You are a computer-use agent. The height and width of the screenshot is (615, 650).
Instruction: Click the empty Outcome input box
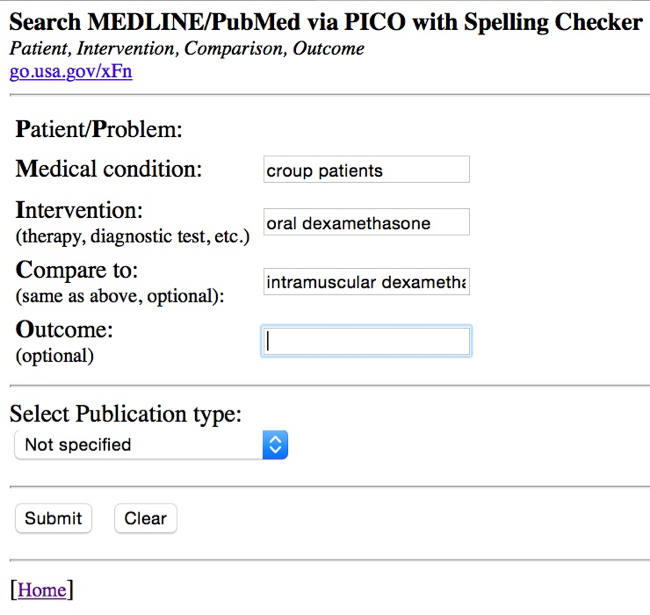pos(366,341)
